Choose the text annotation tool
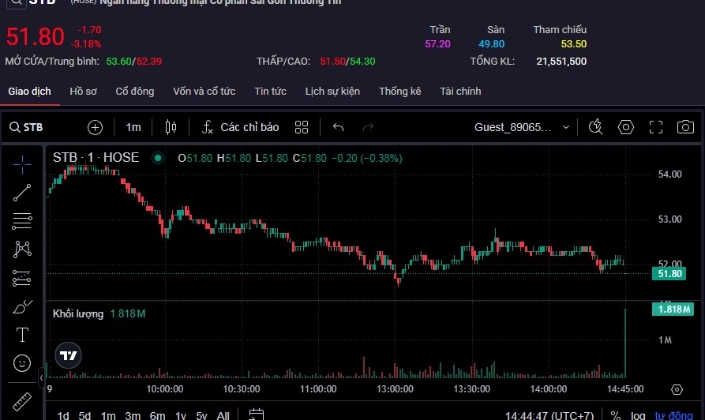Viewport: 705px width, 420px height. tap(23, 334)
